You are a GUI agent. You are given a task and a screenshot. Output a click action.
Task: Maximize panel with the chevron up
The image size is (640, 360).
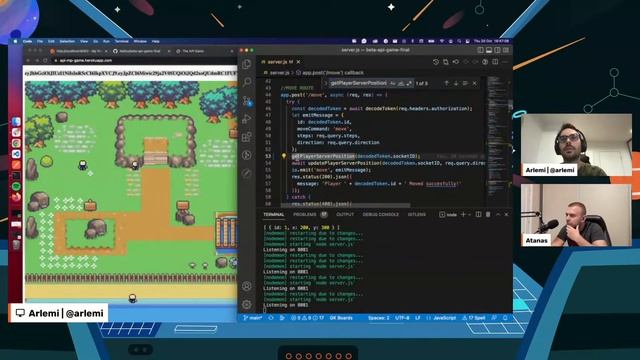pos(498,214)
